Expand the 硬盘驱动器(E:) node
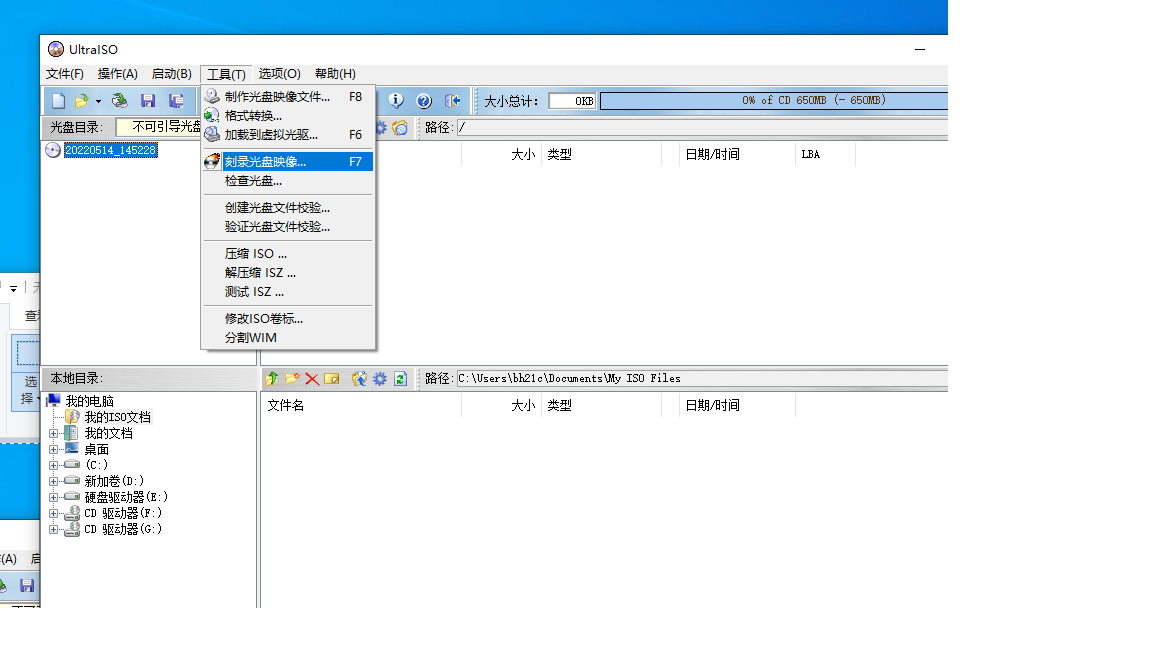 point(53,497)
